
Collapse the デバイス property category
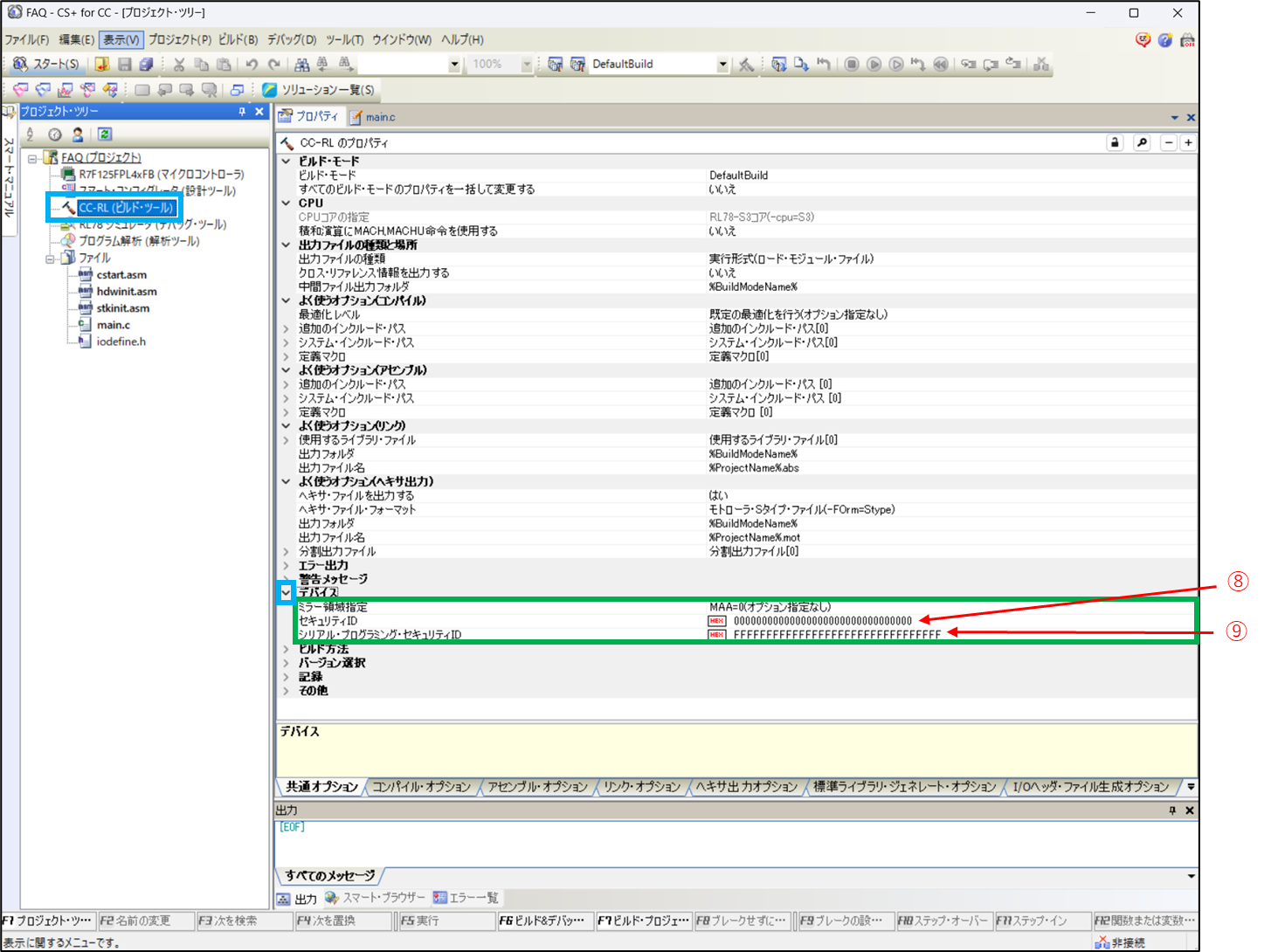coord(286,592)
